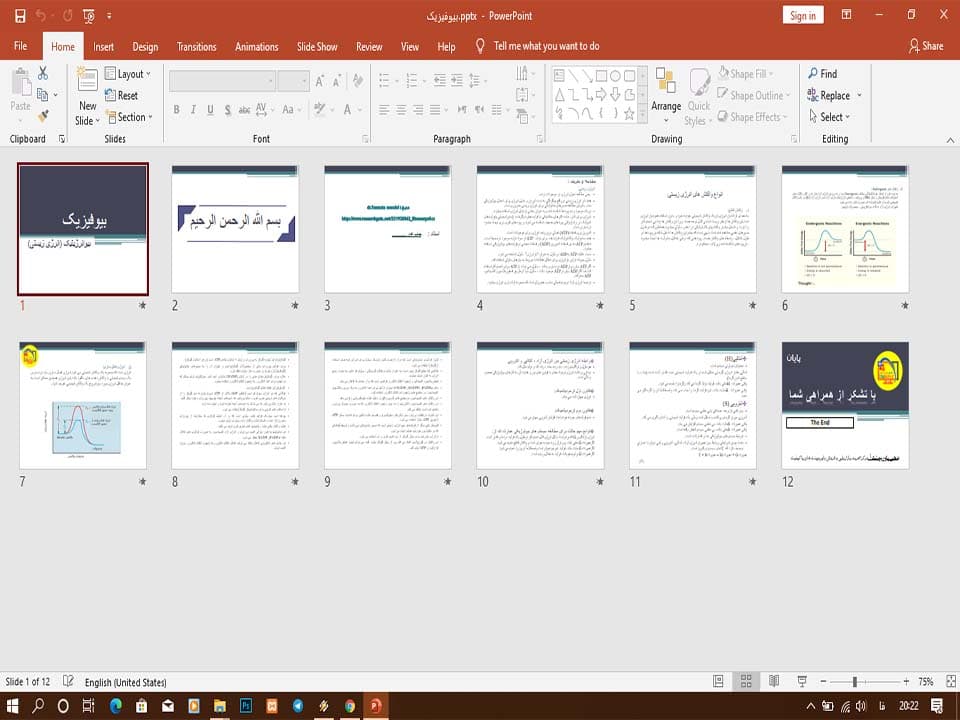This screenshot has width=960, height=720.
Task: Expand the Select dropdown in Editing
Action: 830,116
